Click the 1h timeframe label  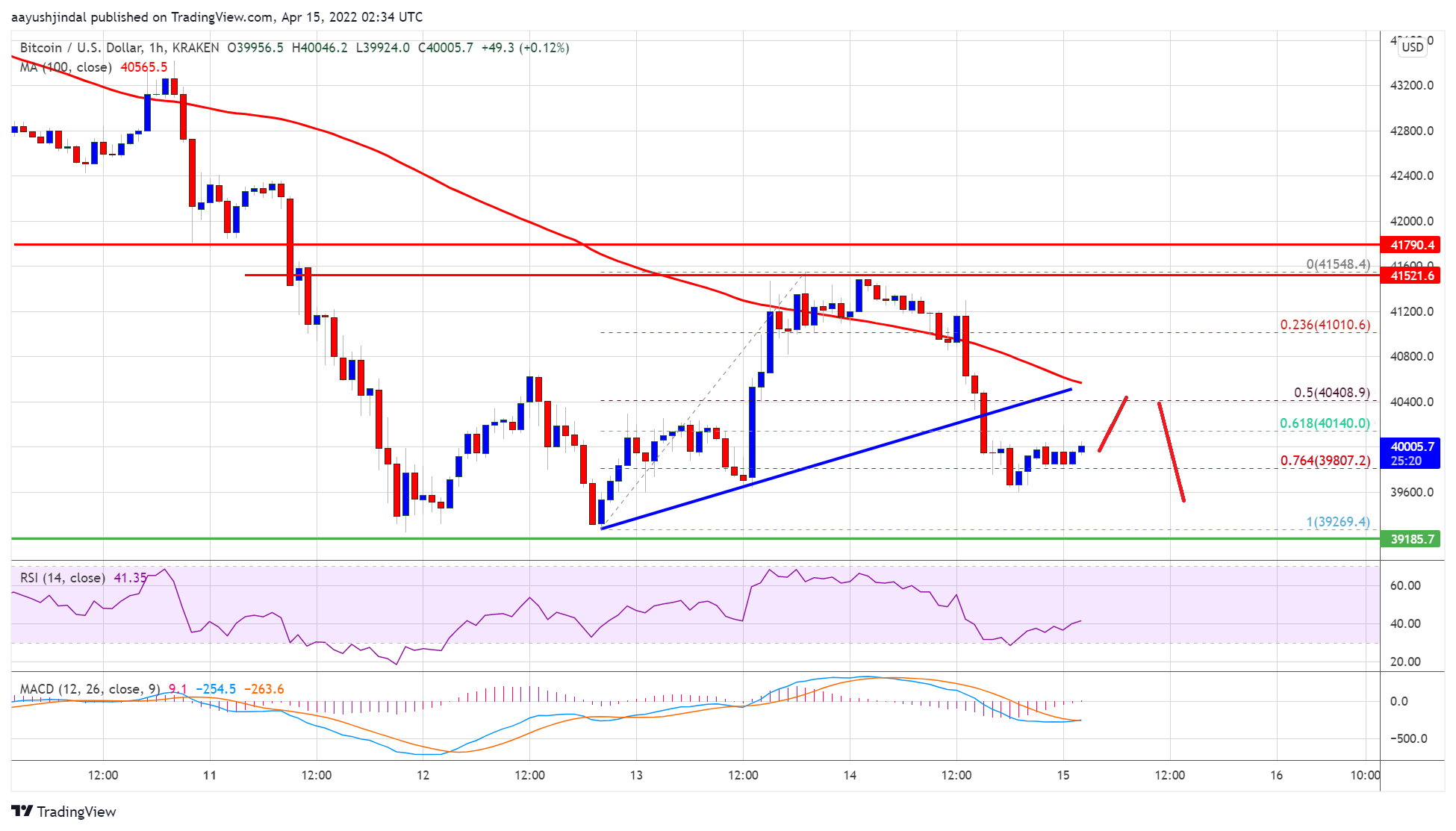point(156,48)
